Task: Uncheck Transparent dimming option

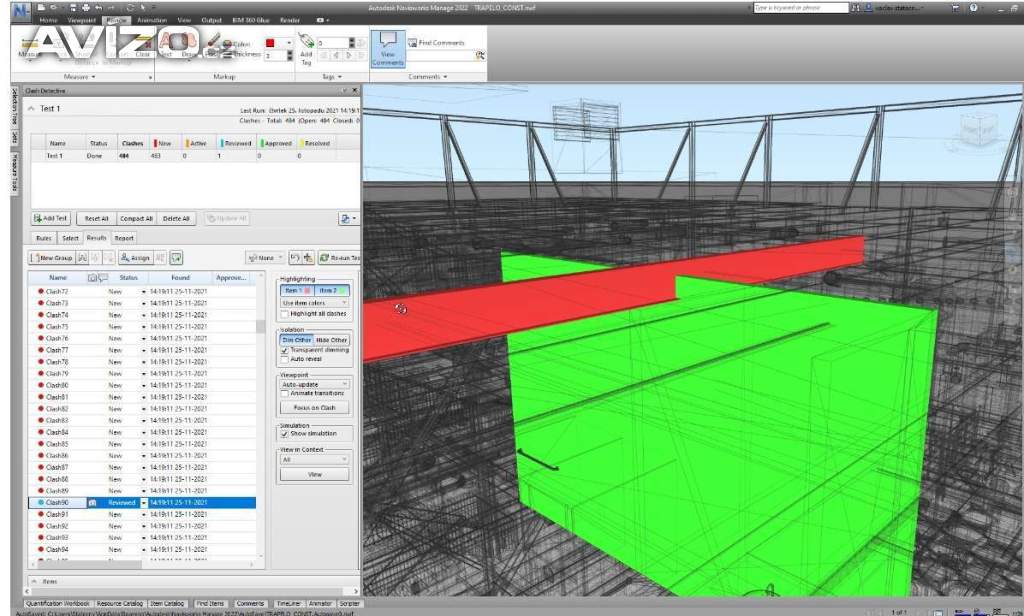Action: pyautogui.click(x=285, y=350)
